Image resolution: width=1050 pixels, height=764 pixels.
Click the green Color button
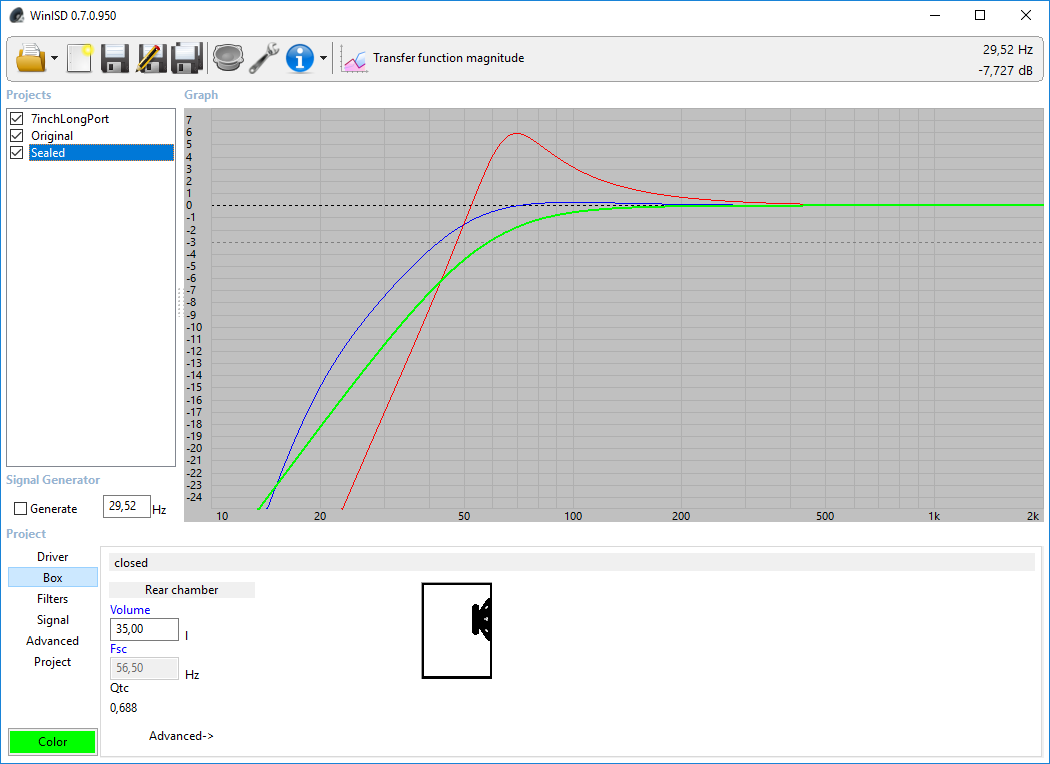[53, 741]
